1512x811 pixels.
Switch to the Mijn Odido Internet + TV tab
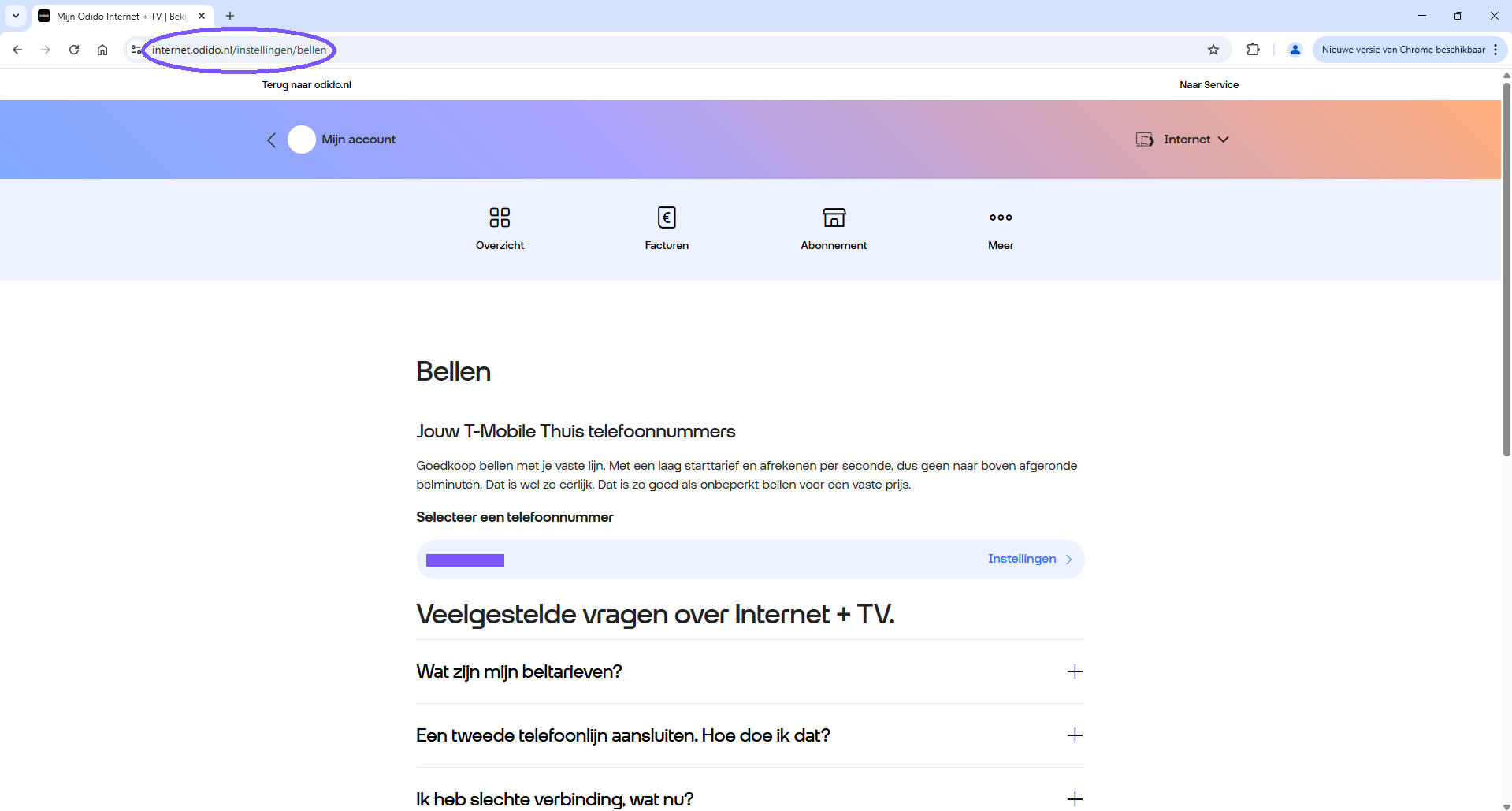coord(122,16)
